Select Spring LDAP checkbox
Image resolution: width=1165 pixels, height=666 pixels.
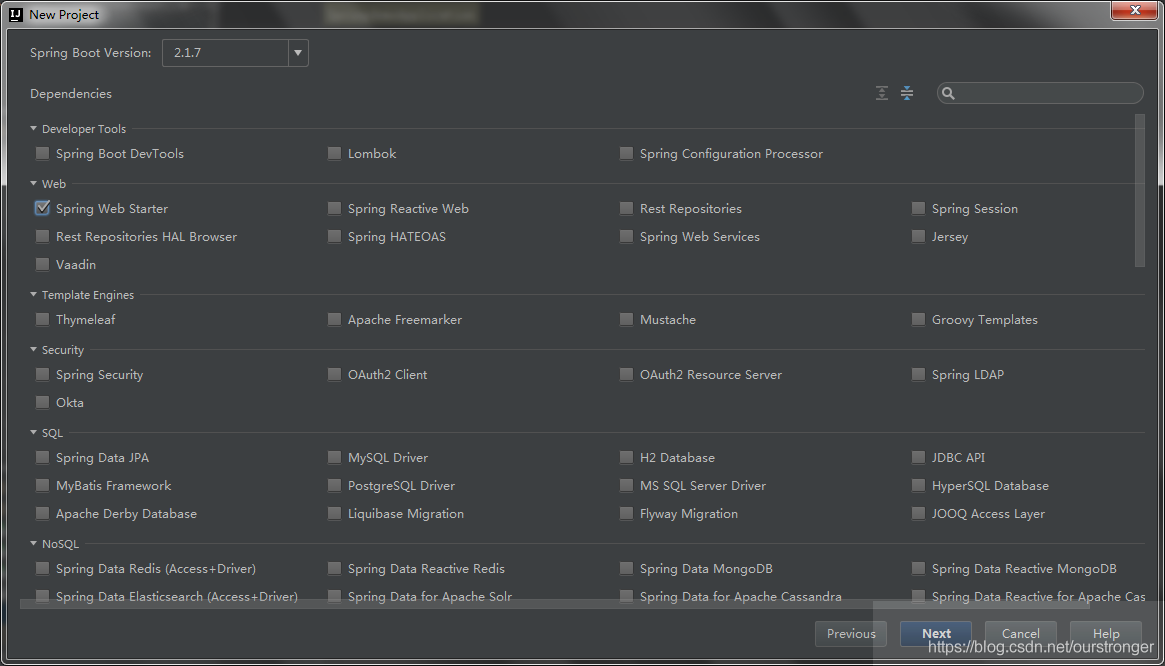point(918,375)
